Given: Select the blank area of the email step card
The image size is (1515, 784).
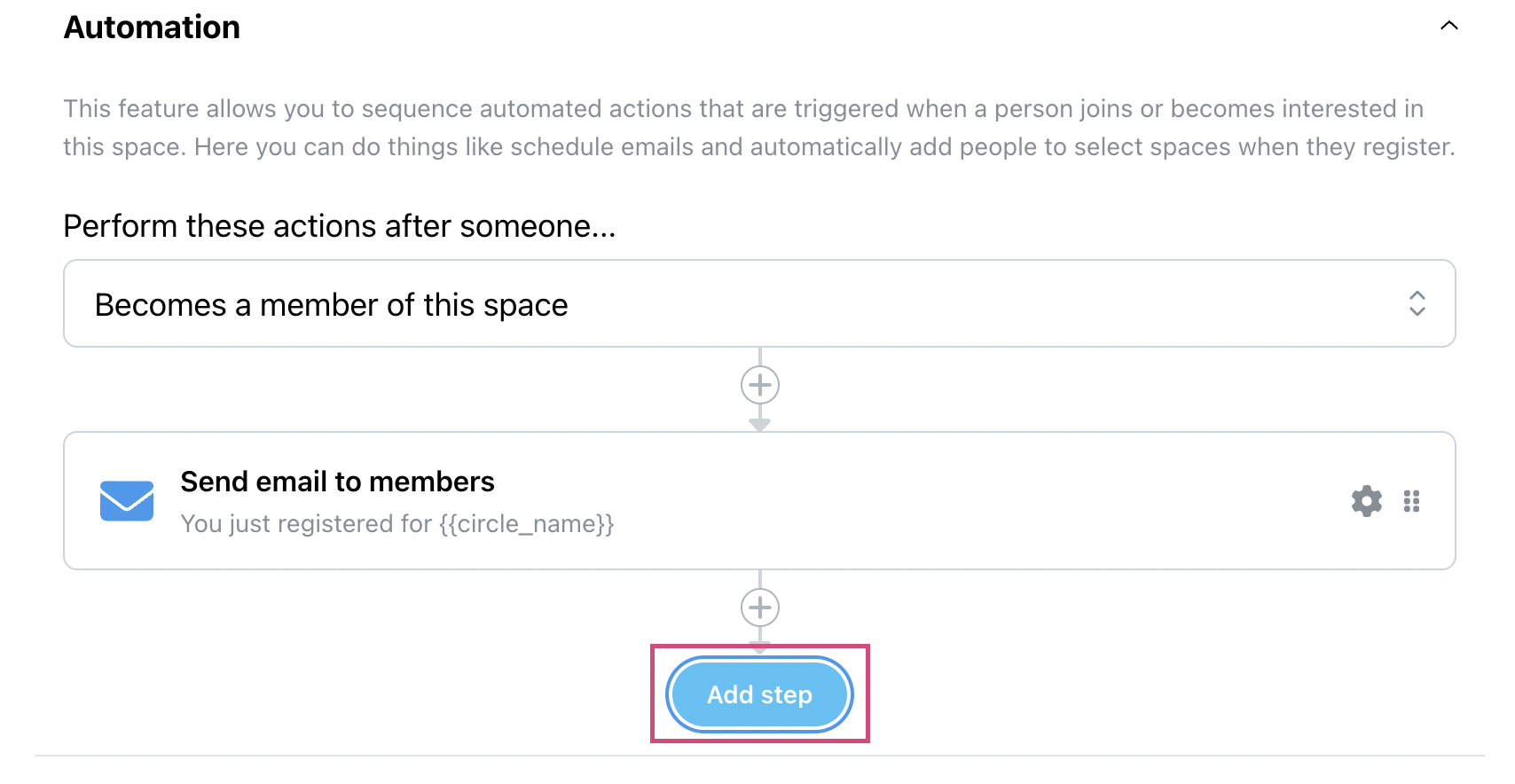Looking at the screenshot, I should [x=976, y=501].
